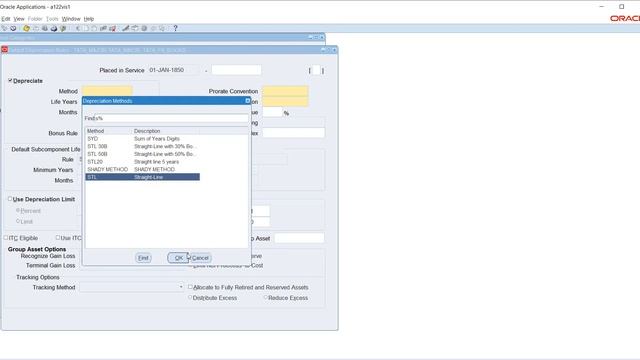Screen dimensions: 640x360
Task: Check the ITC Eligible checkbox
Action: pos(6,238)
